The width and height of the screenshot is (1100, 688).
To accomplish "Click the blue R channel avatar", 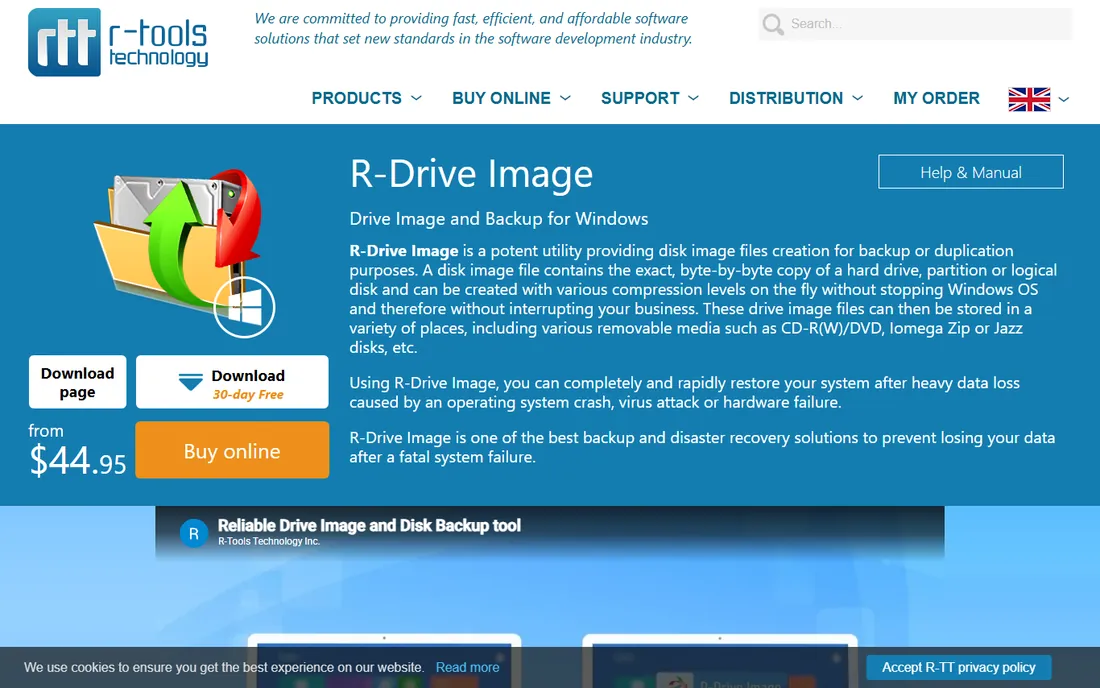I will [194, 534].
